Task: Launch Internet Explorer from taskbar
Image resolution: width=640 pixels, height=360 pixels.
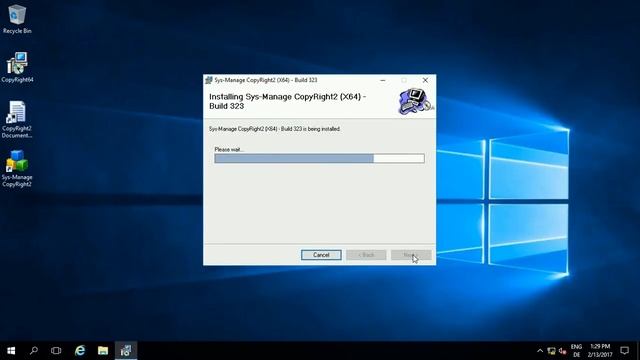Action: pos(80,351)
